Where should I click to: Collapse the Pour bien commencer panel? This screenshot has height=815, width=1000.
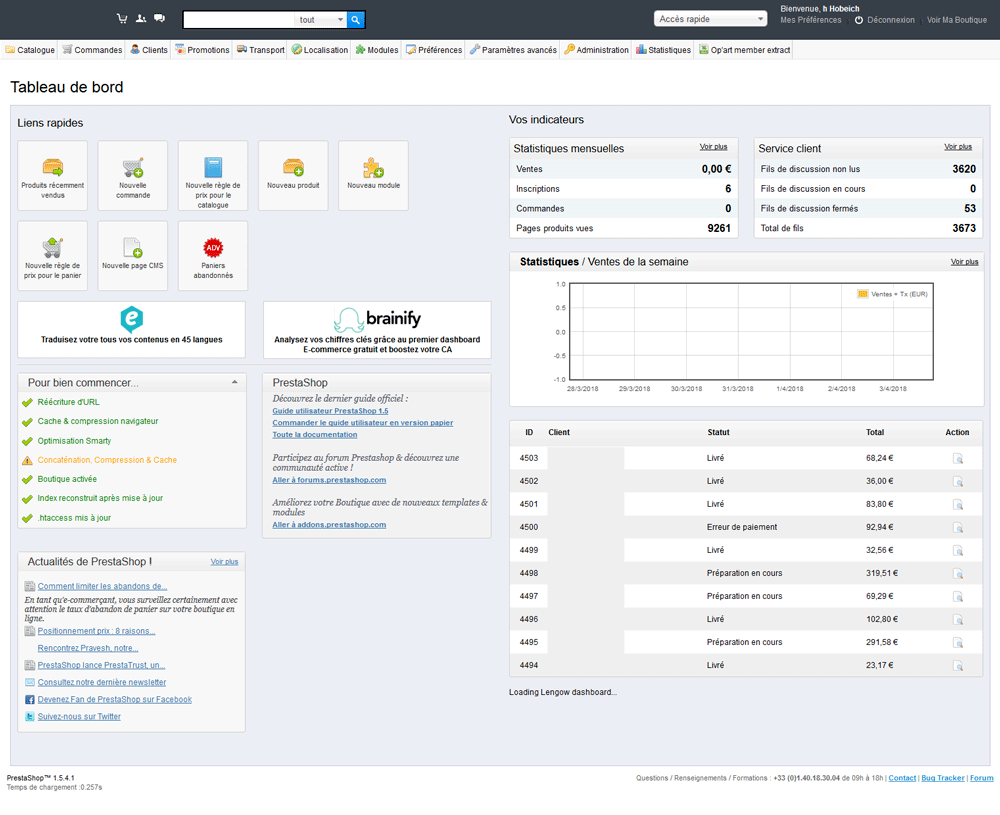[x=235, y=382]
